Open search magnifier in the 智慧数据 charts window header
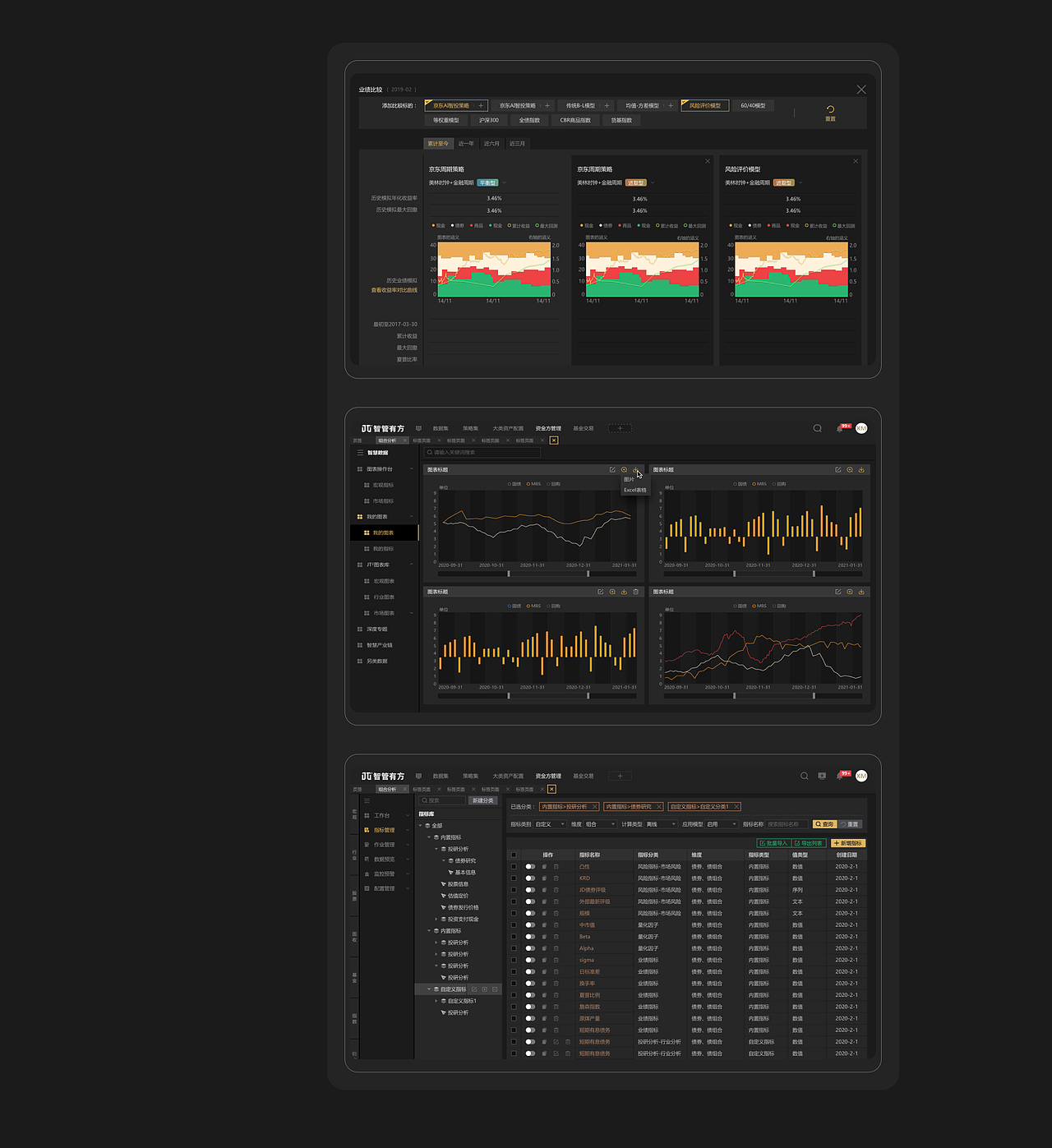1052x1148 pixels. (x=817, y=428)
